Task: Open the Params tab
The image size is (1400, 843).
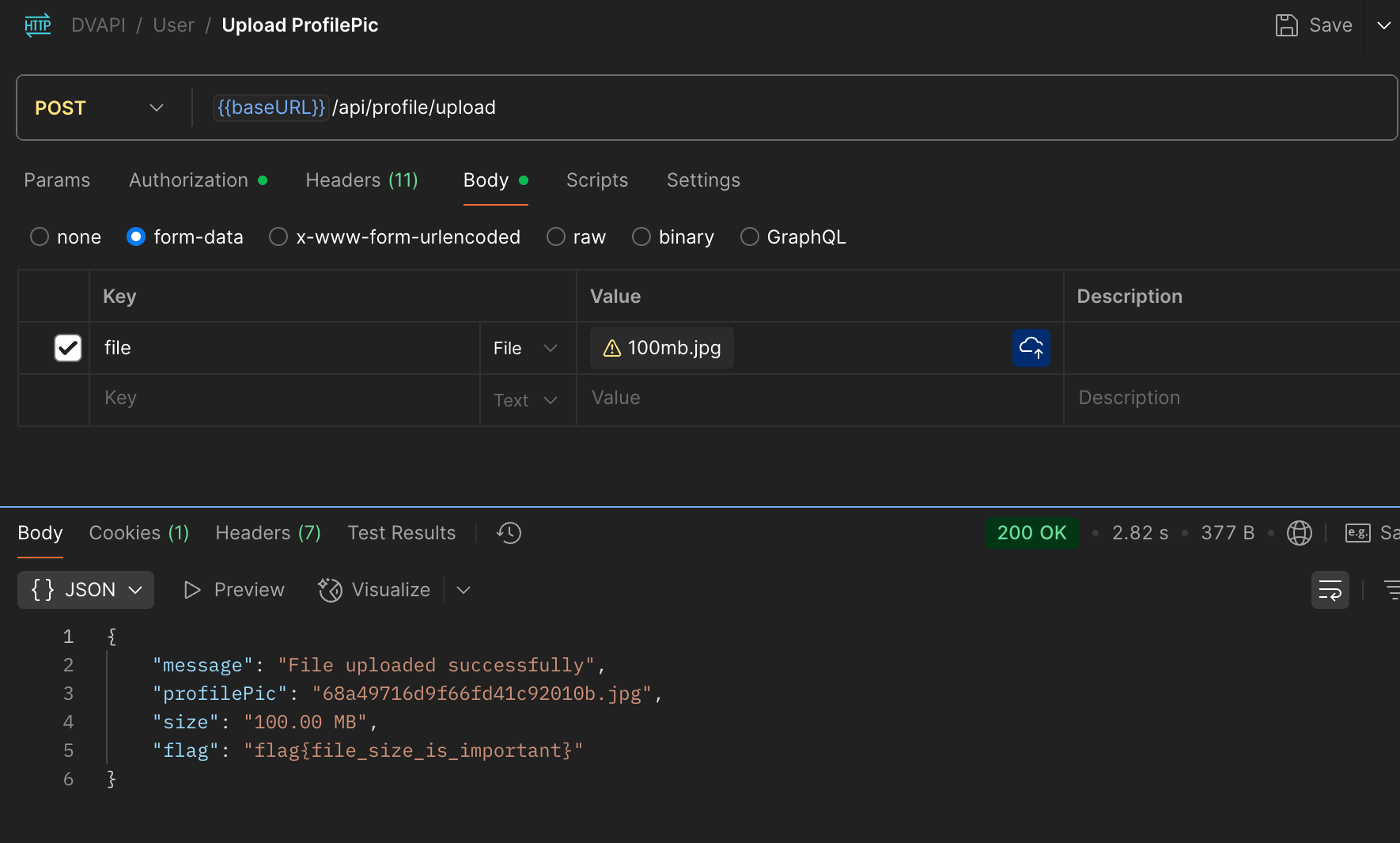Action: (x=57, y=180)
